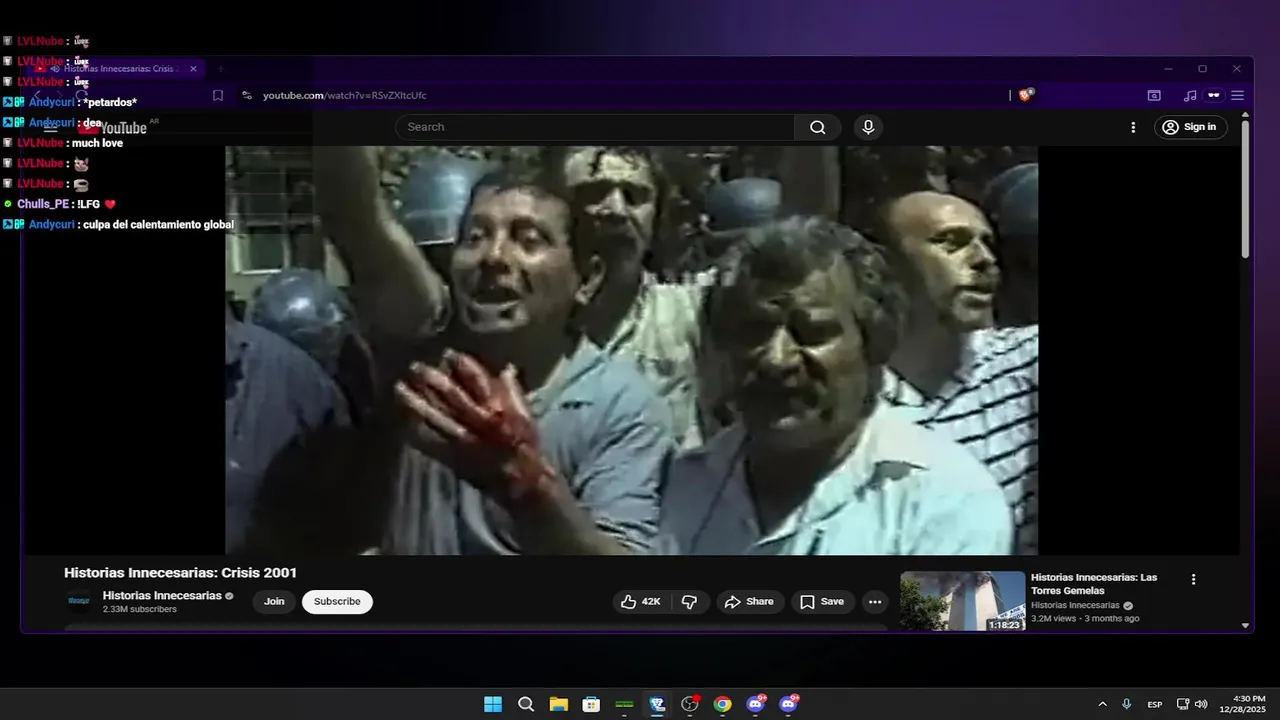Open the Historias Innecesarias channel avatar
The height and width of the screenshot is (720, 1280).
79,601
